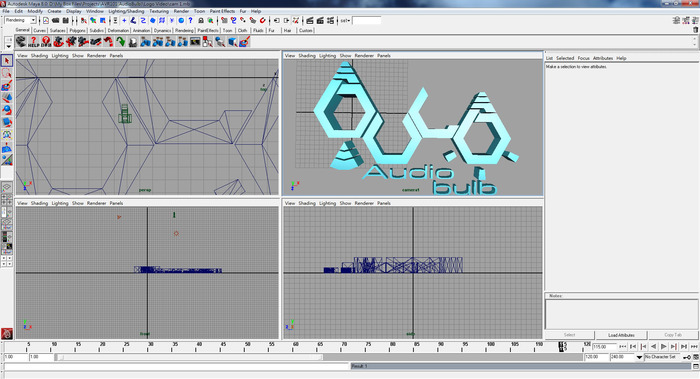
Task: Activate the Rotate tool with sphere icon
Action: (7, 110)
